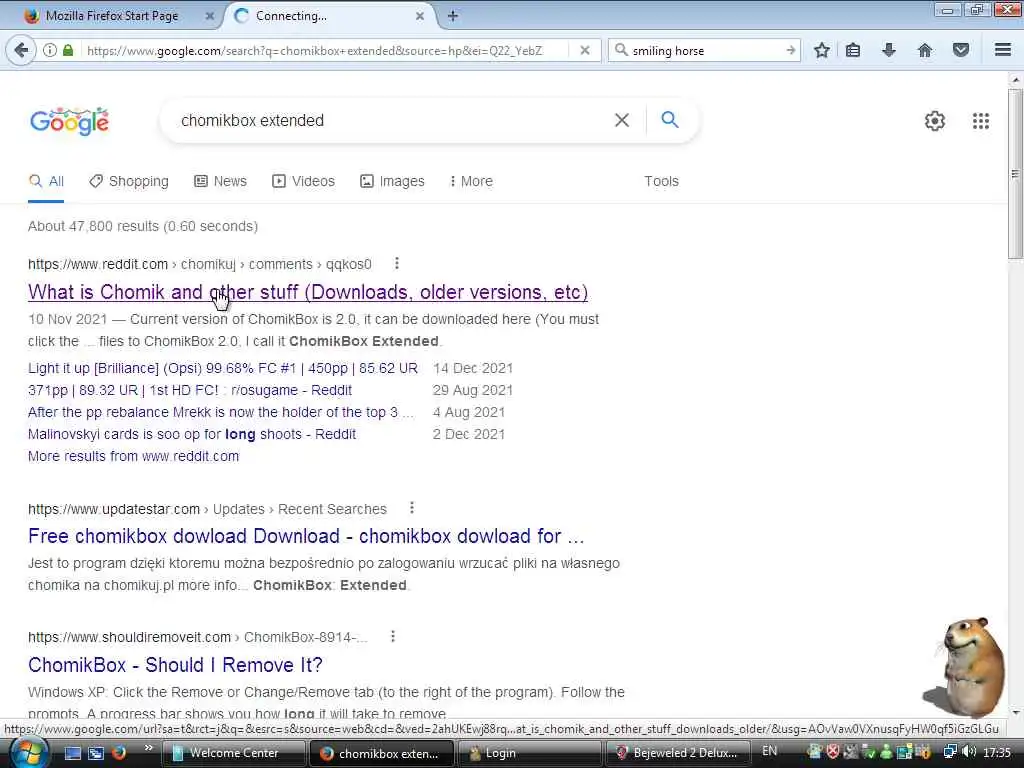This screenshot has height=768, width=1024.
Task: Open the volume speaker tray icon
Action: [969, 752]
